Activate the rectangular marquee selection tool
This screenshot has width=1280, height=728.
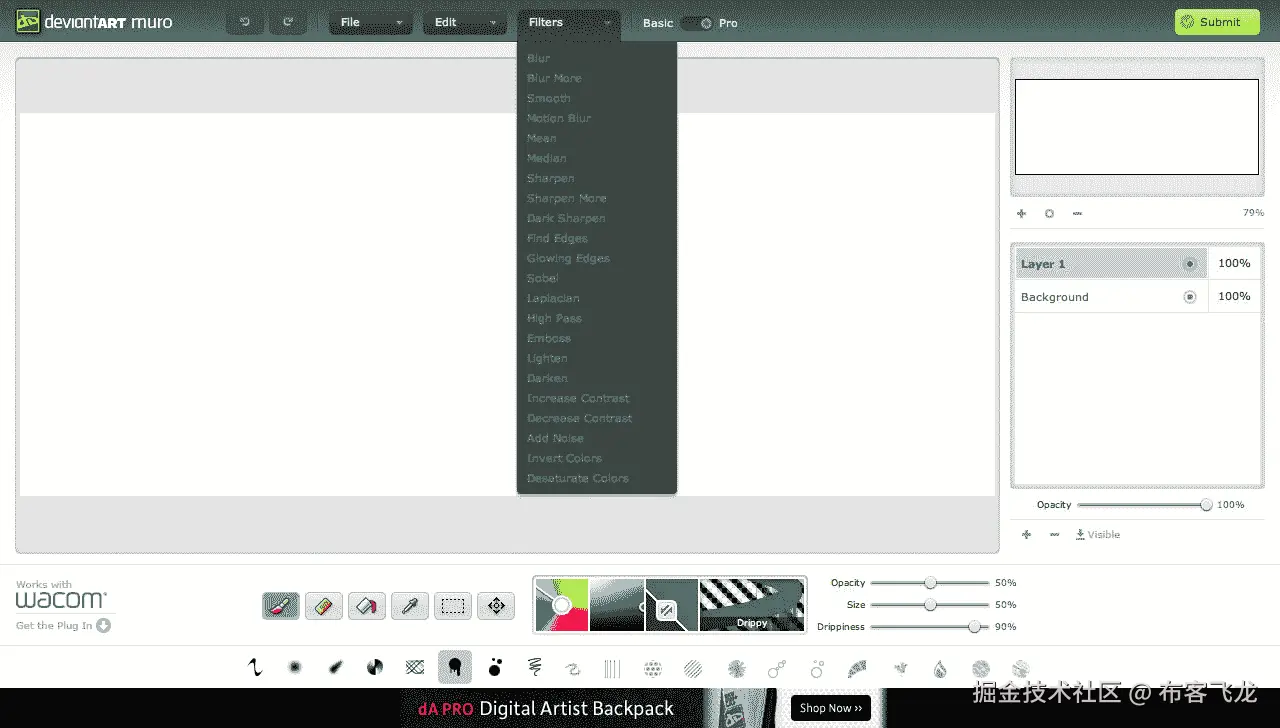tap(453, 605)
